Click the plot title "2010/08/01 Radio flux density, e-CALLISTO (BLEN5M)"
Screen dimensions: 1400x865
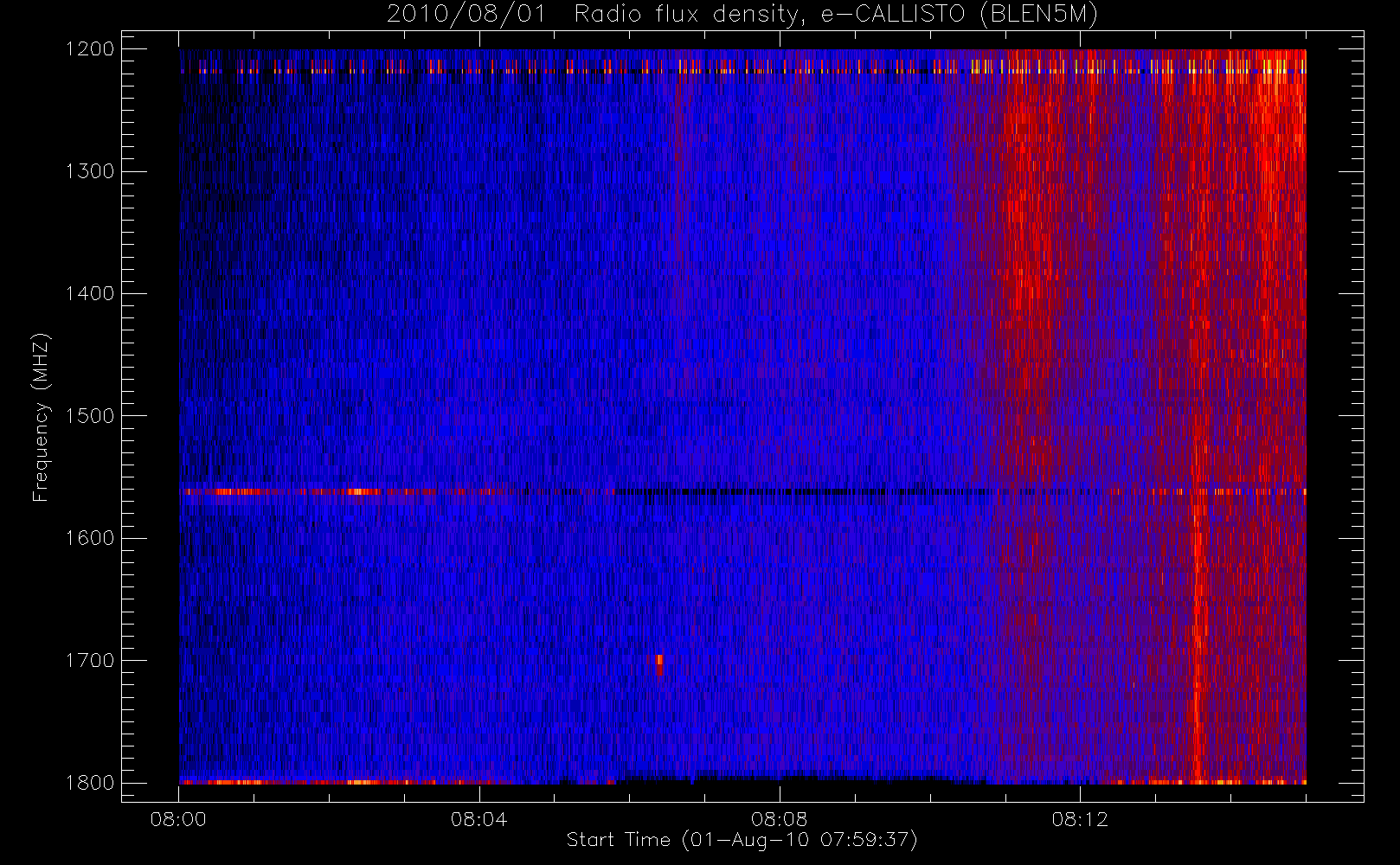pos(742,15)
